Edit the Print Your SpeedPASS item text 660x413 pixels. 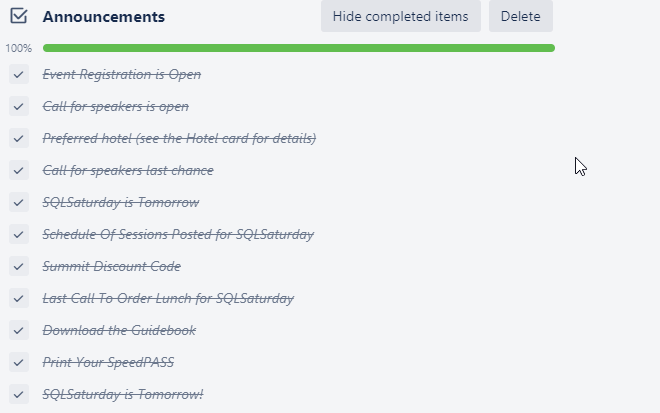coord(108,363)
